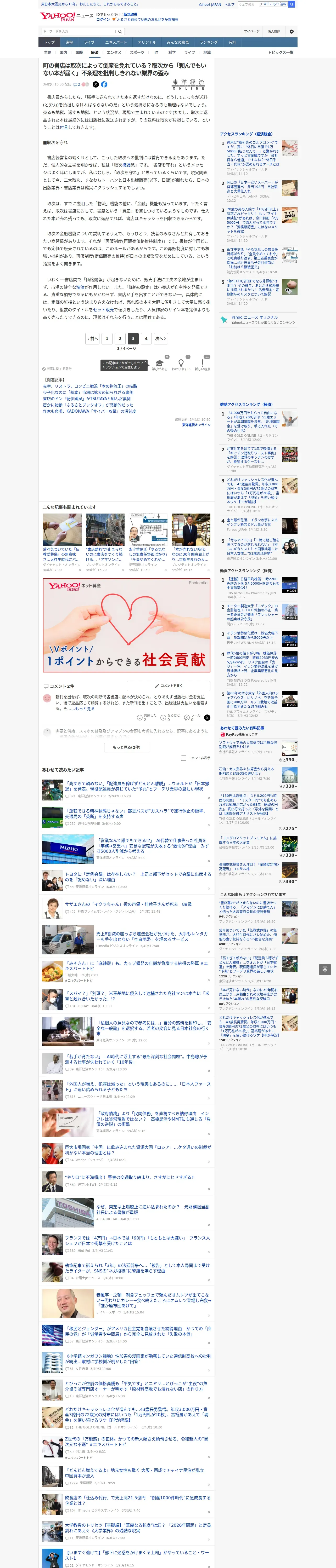The image size is (336, 1568).
Task: Toggle the コメント非表示 checkbox
Action: coord(183,758)
